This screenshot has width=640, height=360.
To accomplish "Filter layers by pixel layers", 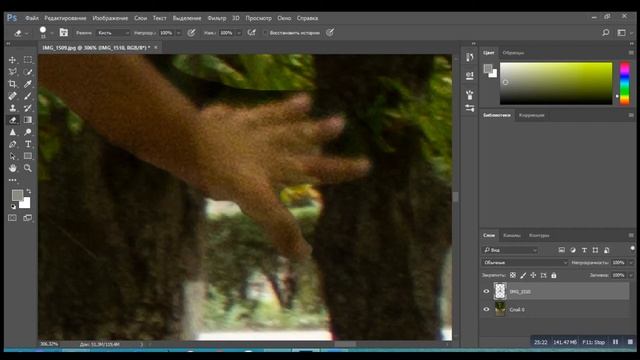I will tap(562, 250).
